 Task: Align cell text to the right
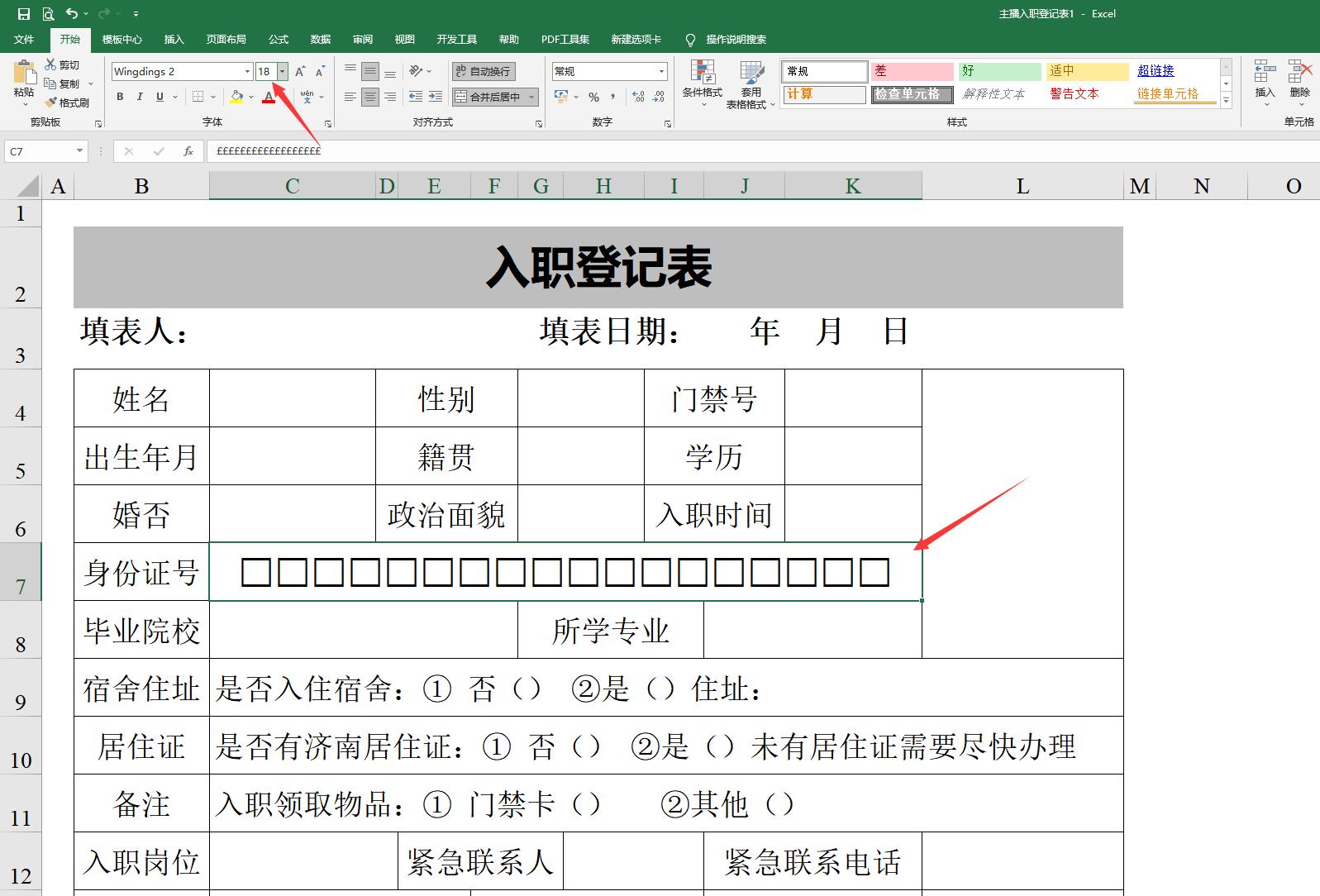click(x=390, y=97)
